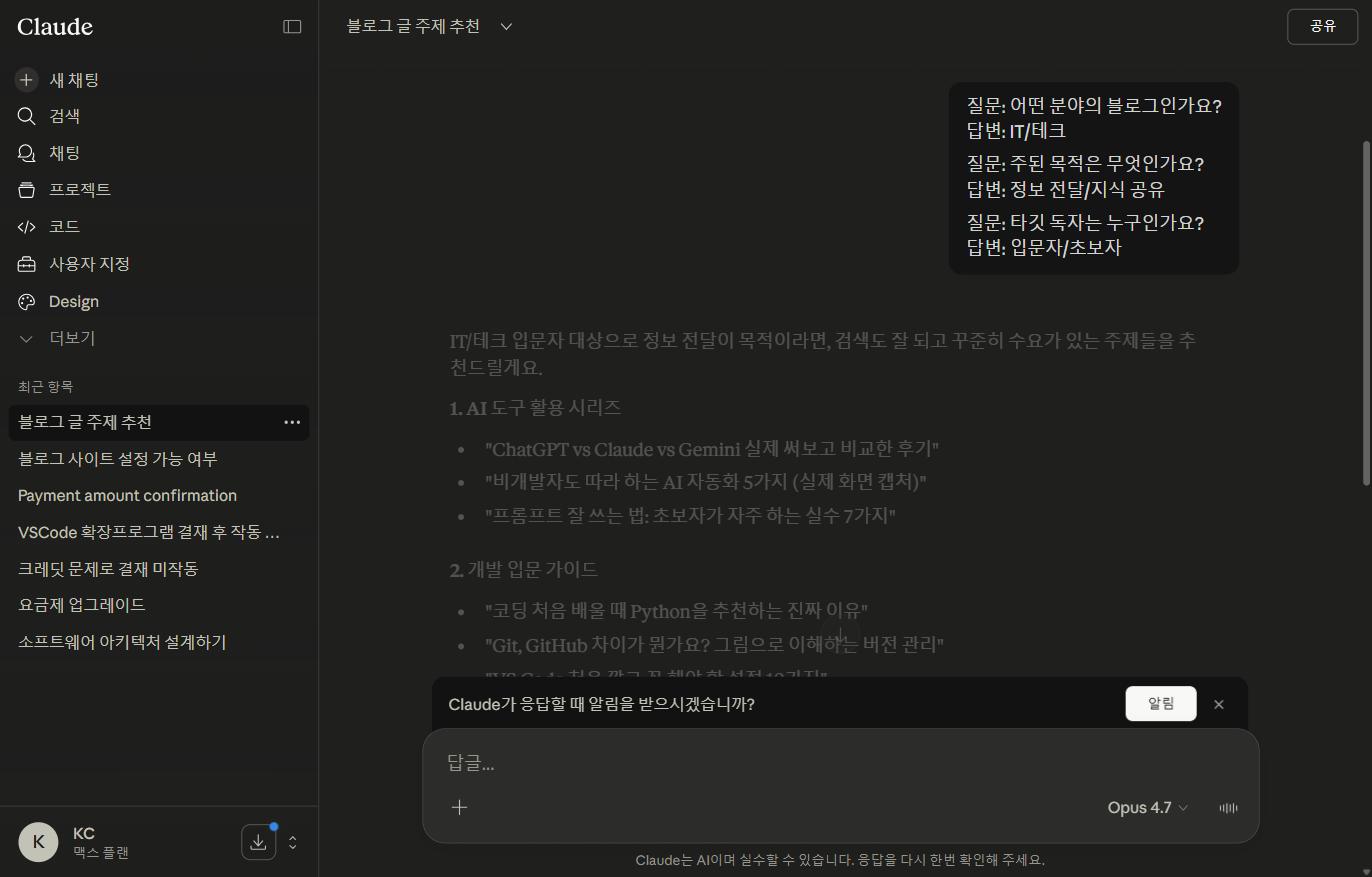This screenshot has height=877, width=1372.
Task: Click the text 답변: IT/테크
Action: (1016, 131)
